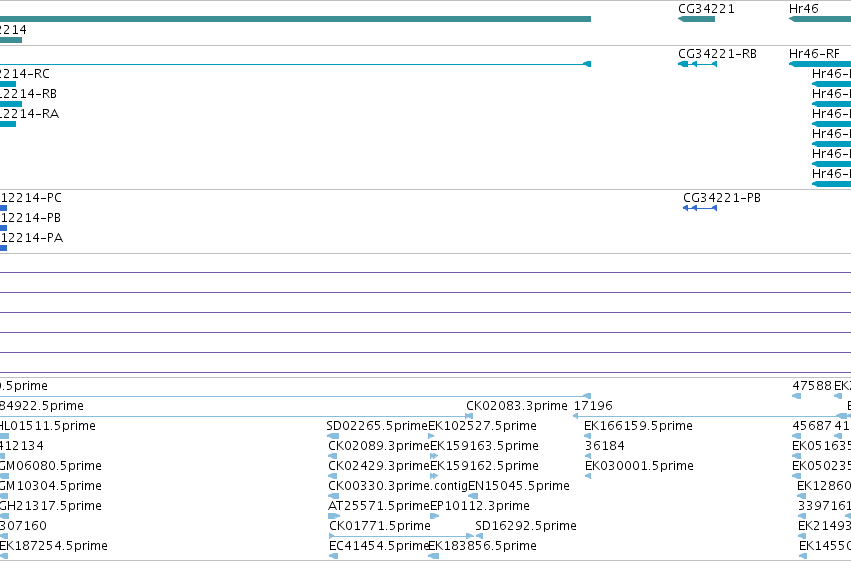Screen dimensions: 851x561
Task: Select the 45687 EST label
Action: click(812, 426)
